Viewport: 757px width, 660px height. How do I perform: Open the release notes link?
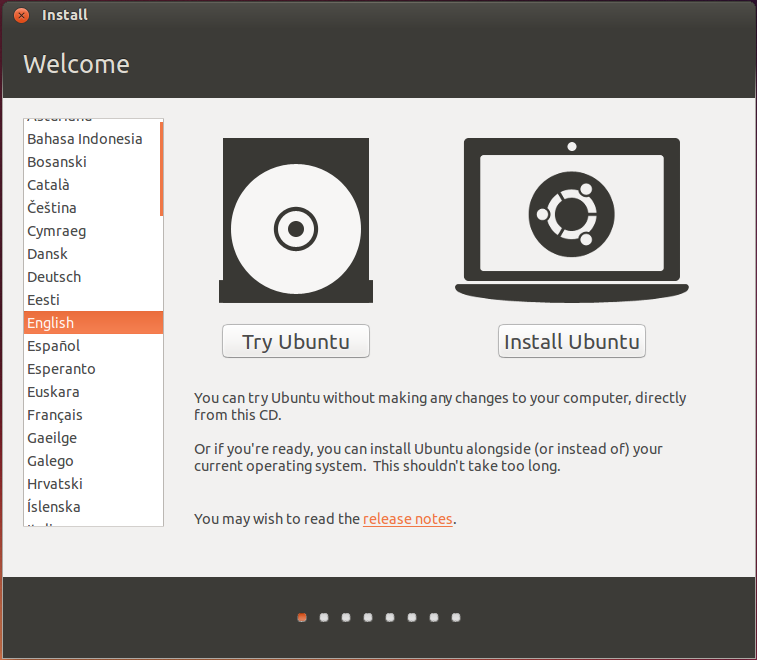coord(407,519)
